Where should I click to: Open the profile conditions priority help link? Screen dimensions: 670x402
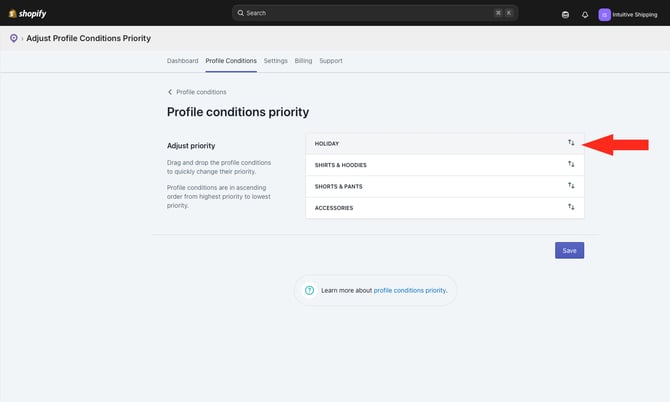point(410,290)
